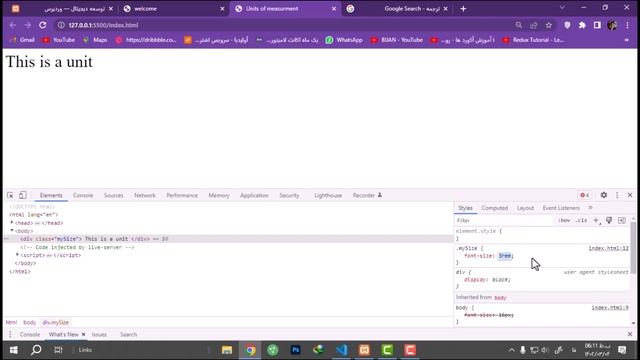Screen dimensions: 640x360
Task: Switch to the welcome browser tab
Action: pyautogui.click(x=173, y=9)
